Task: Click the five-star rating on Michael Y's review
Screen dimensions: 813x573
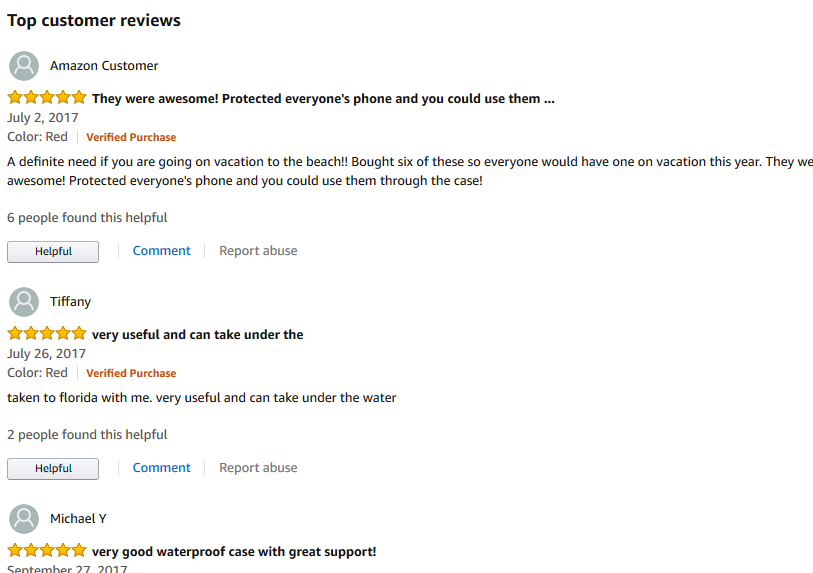Action: 47,550
